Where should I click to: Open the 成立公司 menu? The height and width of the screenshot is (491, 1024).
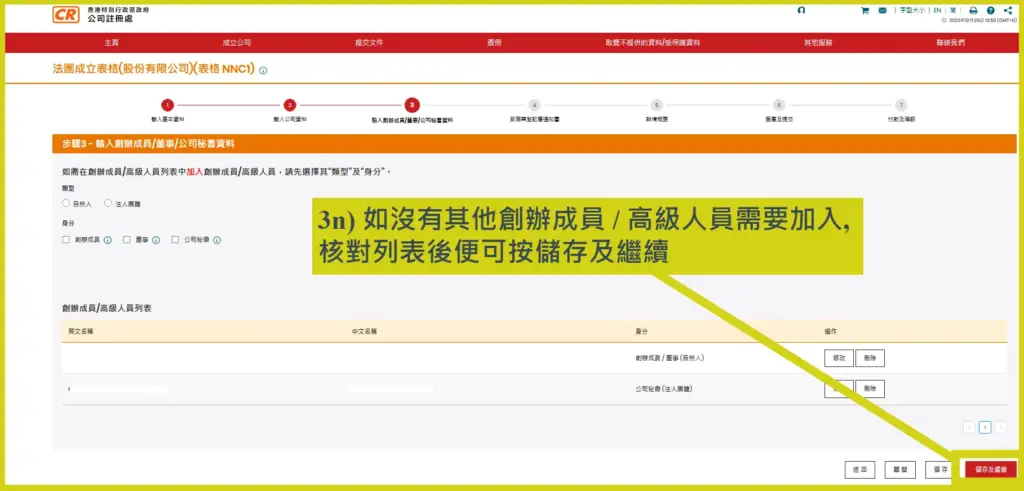(236, 43)
